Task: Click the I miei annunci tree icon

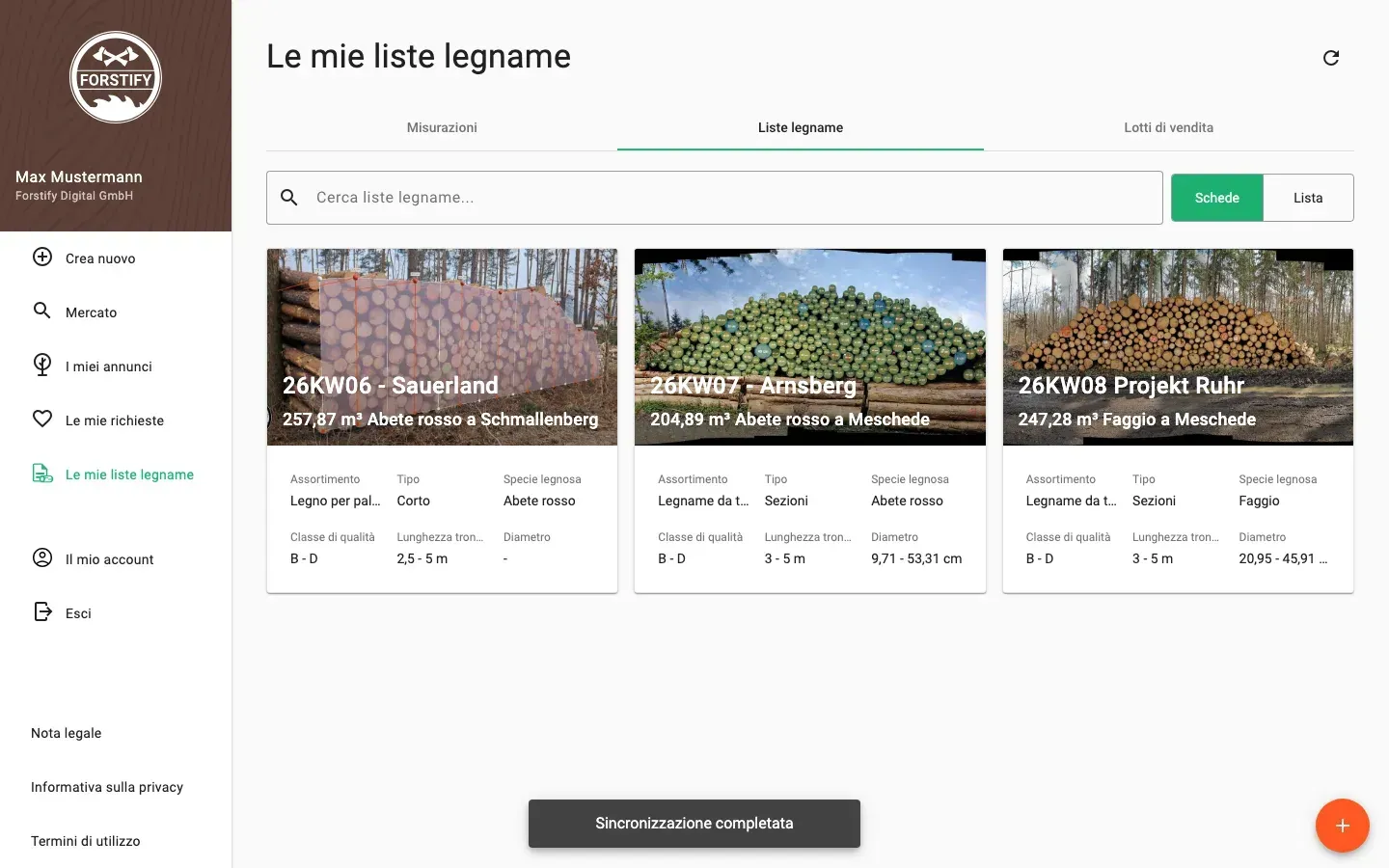Action: tap(42, 365)
